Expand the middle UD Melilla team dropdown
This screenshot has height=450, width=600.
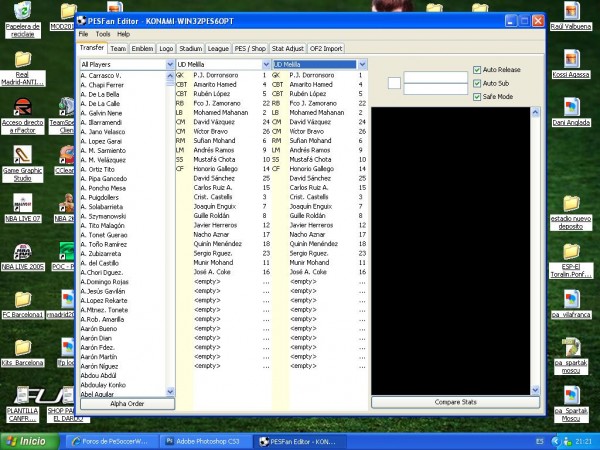click(x=266, y=64)
